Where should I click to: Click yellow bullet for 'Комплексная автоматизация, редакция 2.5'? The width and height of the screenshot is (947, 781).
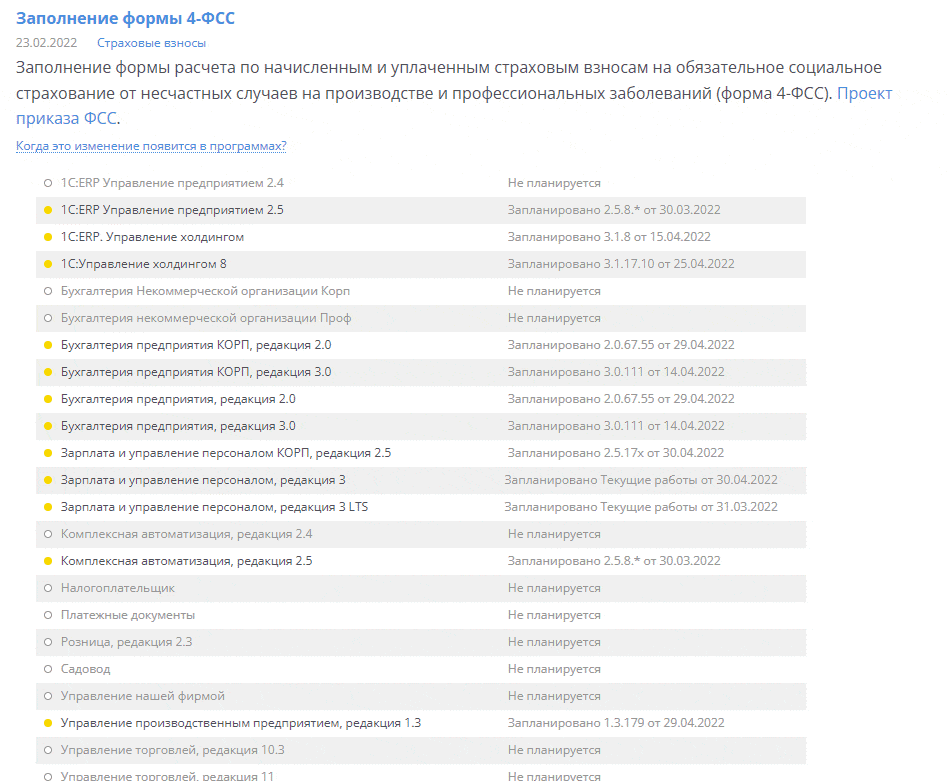pyautogui.click(x=48, y=561)
